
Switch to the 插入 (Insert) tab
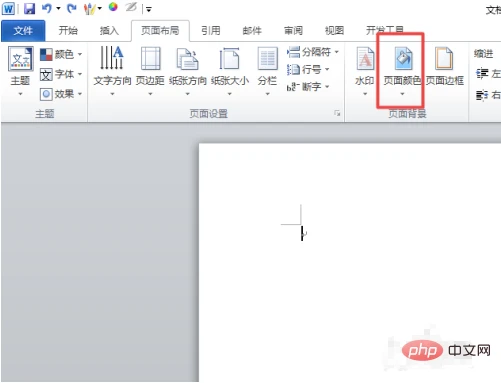[x=109, y=31]
